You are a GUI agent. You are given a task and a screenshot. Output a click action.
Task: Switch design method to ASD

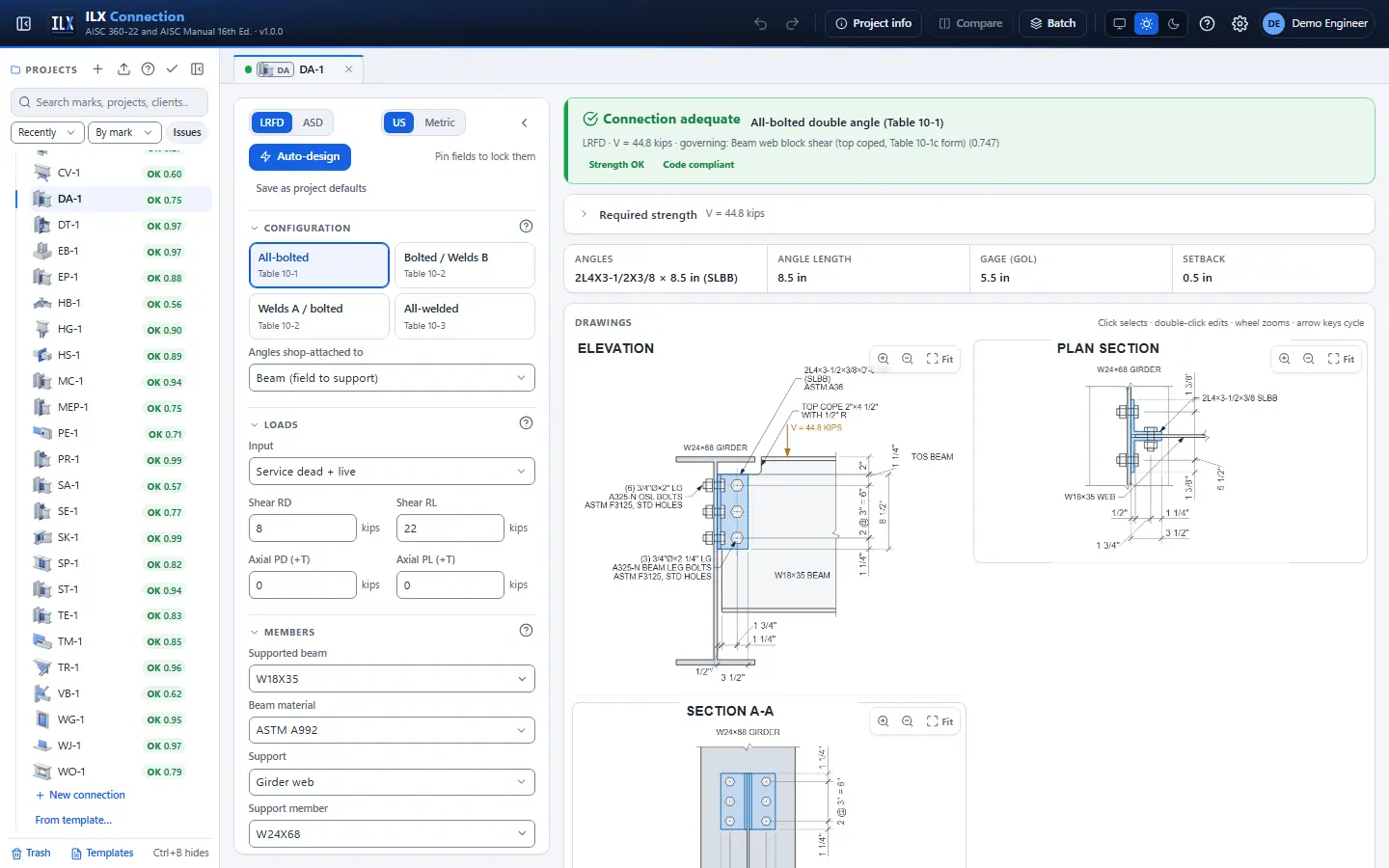pos(313,122)
